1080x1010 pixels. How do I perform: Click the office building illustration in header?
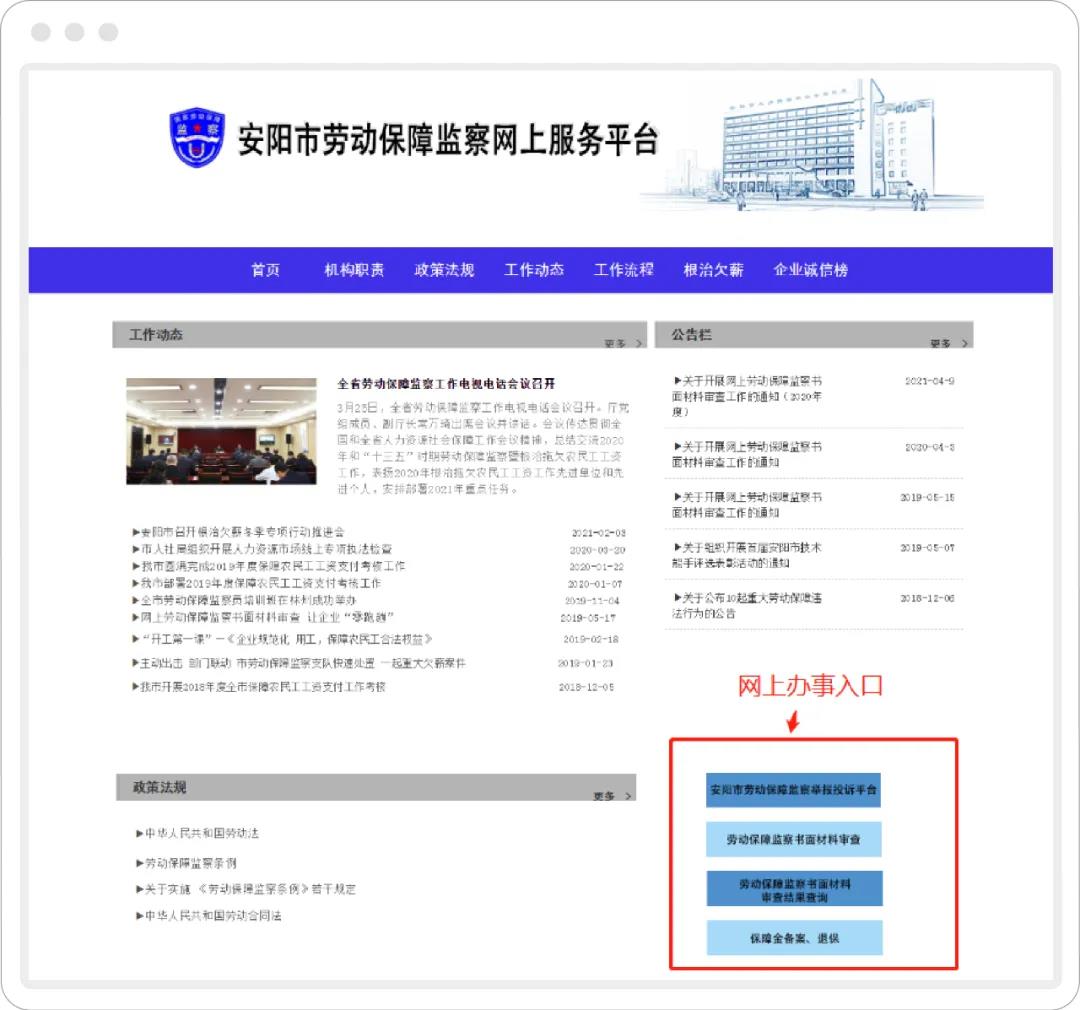click(812, 144)
